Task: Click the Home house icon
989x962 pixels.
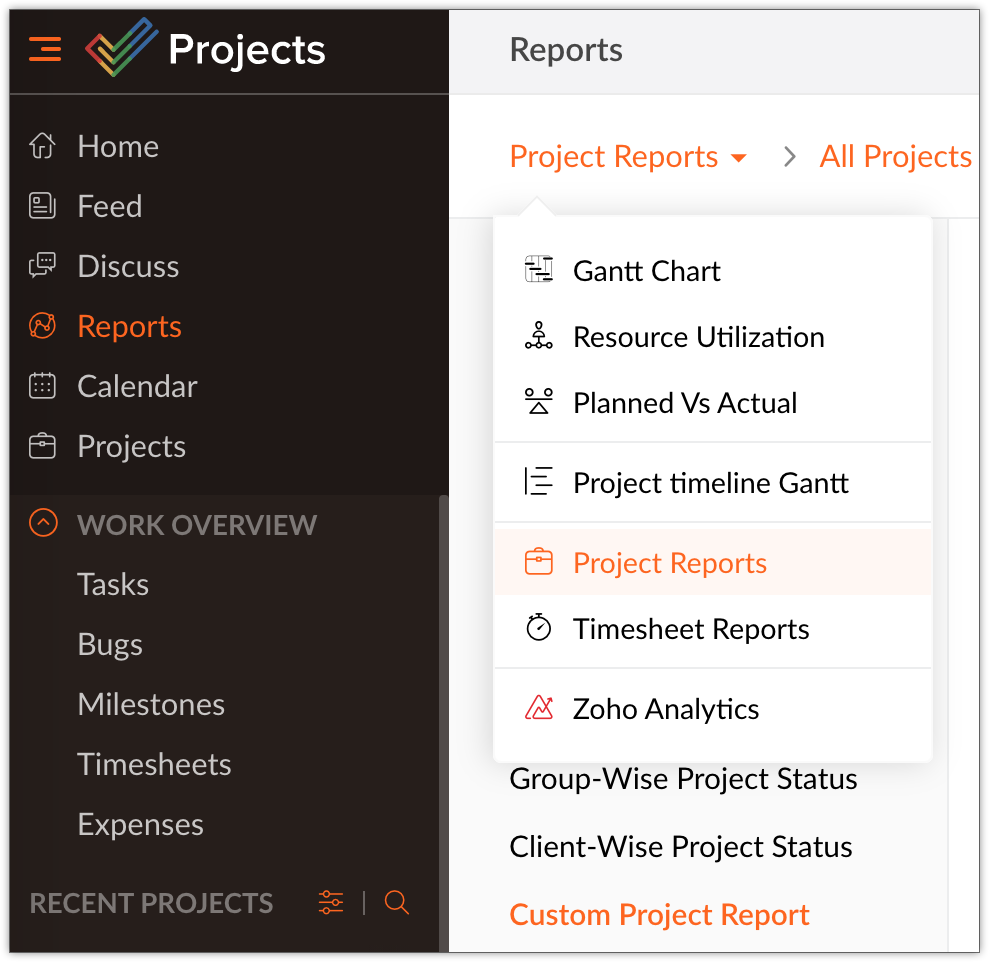Action: (x=42, y=146)
